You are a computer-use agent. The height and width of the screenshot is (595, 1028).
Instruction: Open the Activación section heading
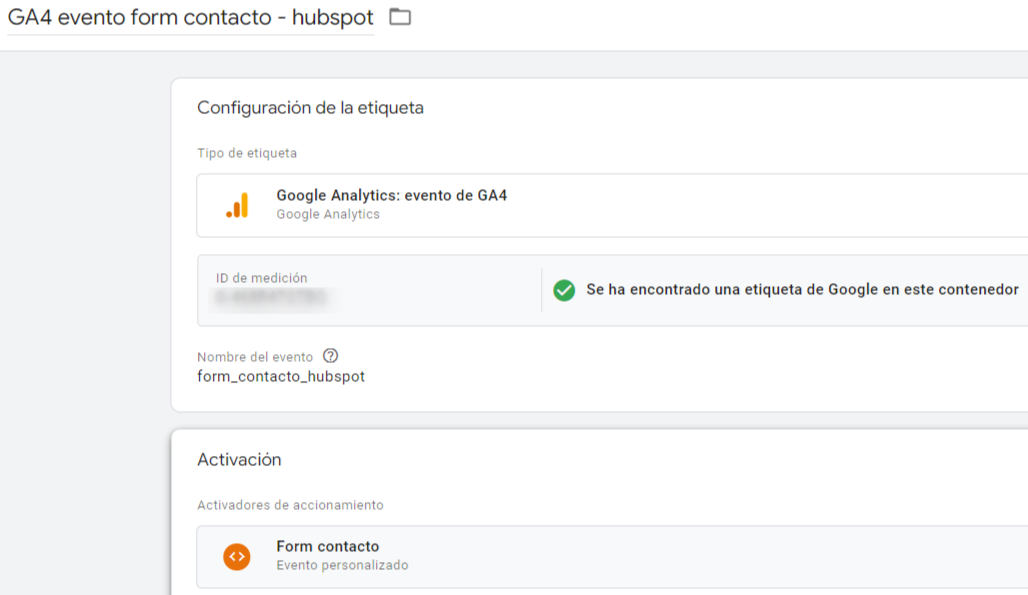pos(239,460)
